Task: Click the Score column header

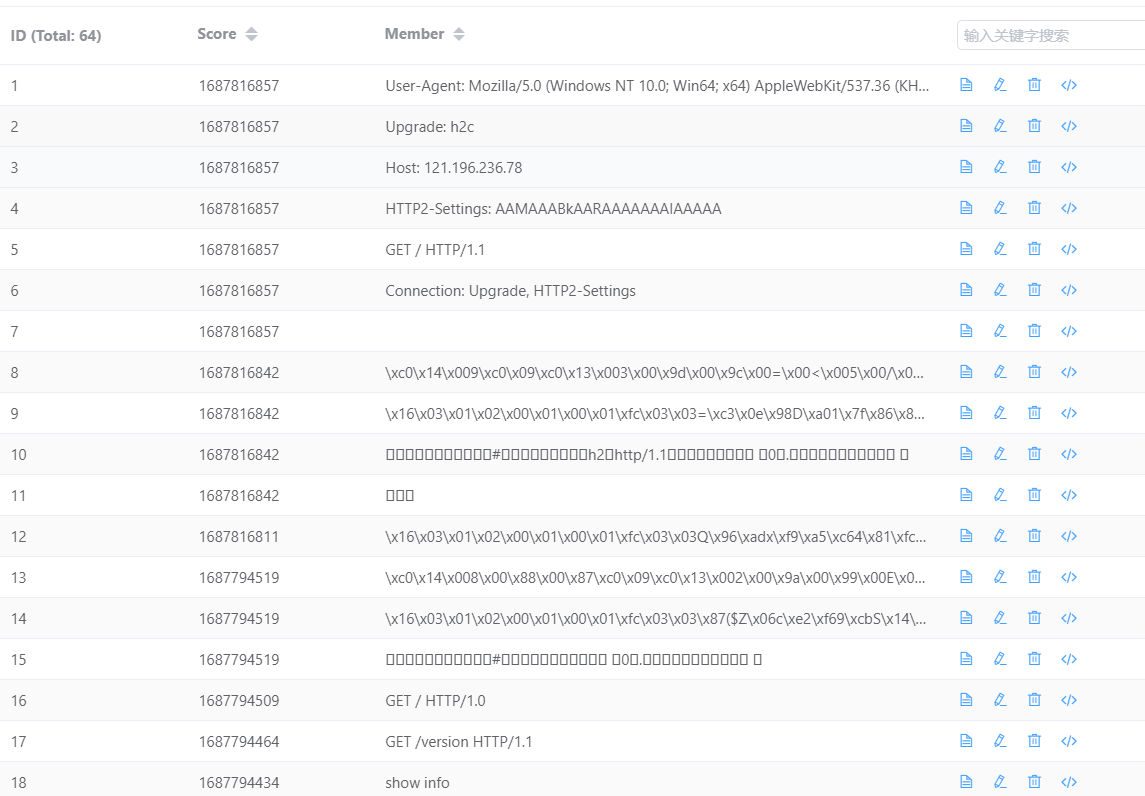Action: click(x=217, y=34)
